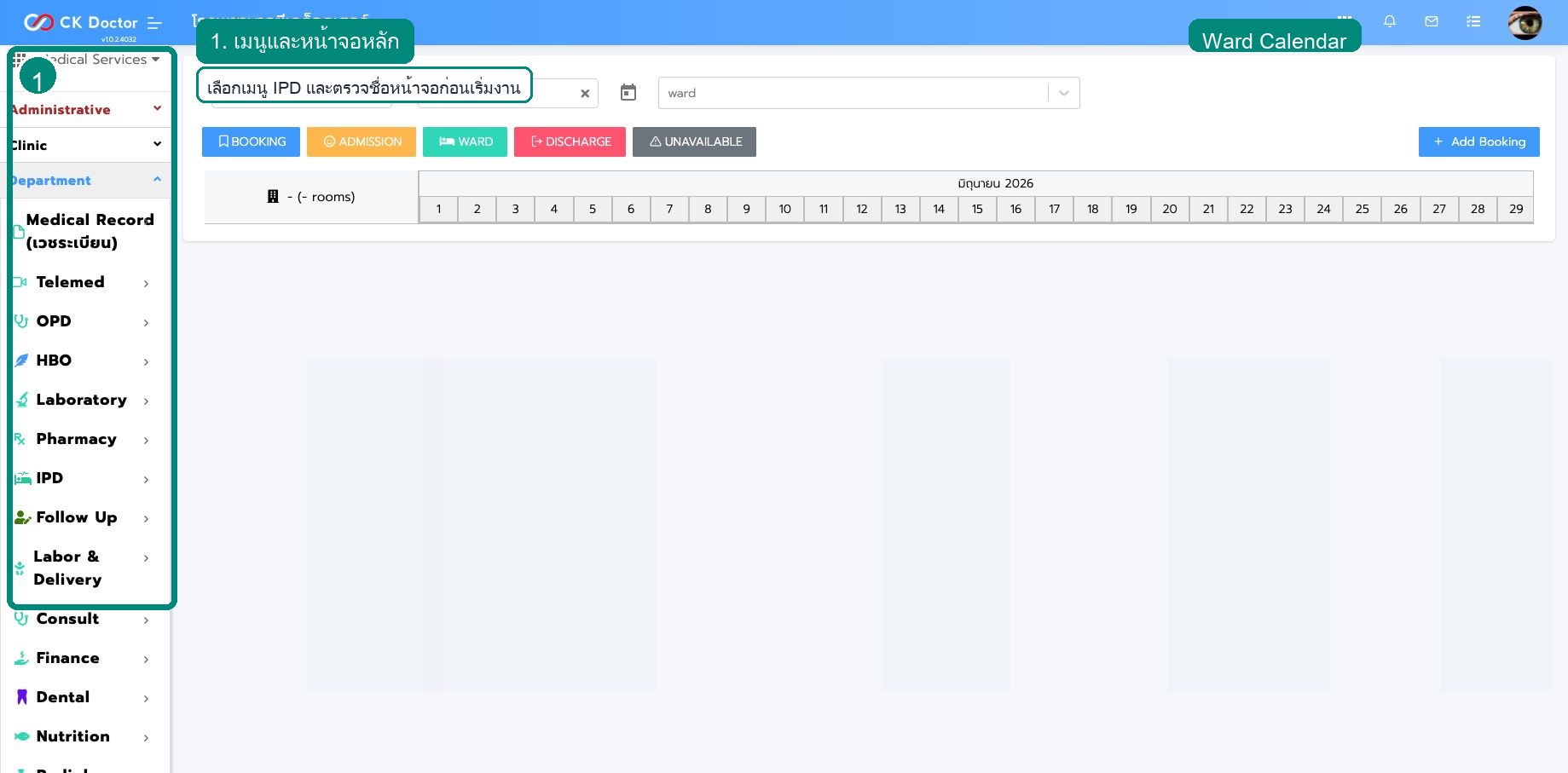Click the Medical Record file icon
This screenshot has width=1568, height=773.
click(x=19, y=231)
